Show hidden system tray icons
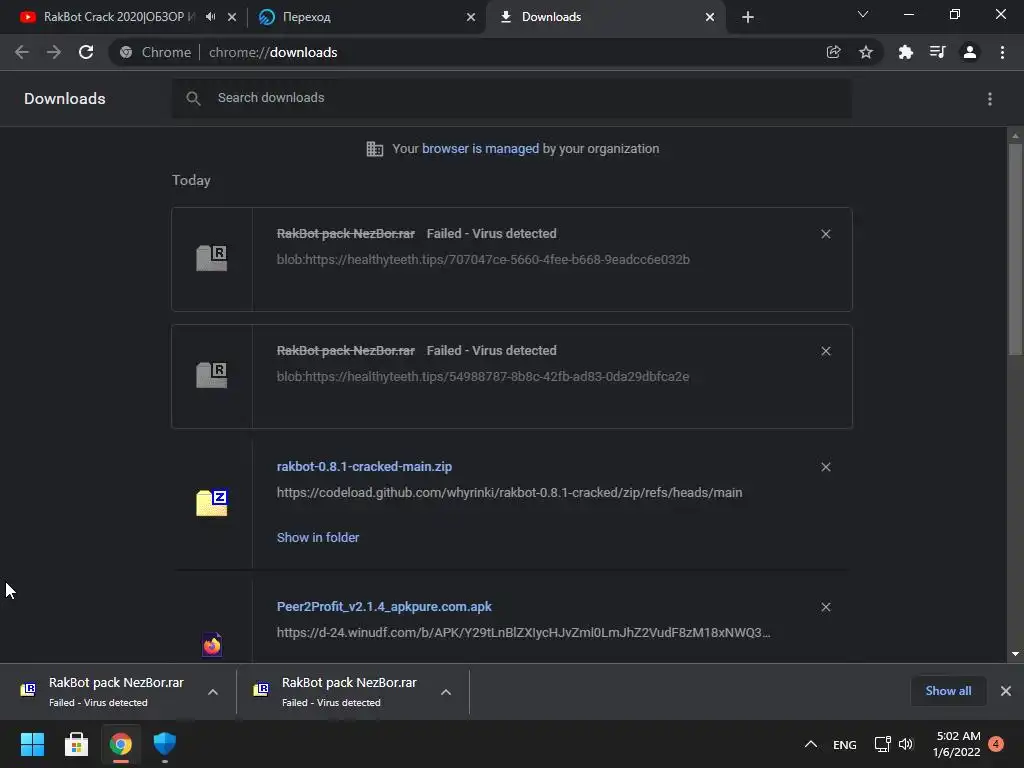Screen dimensions: 1024x768 click(x=810, y=744)
